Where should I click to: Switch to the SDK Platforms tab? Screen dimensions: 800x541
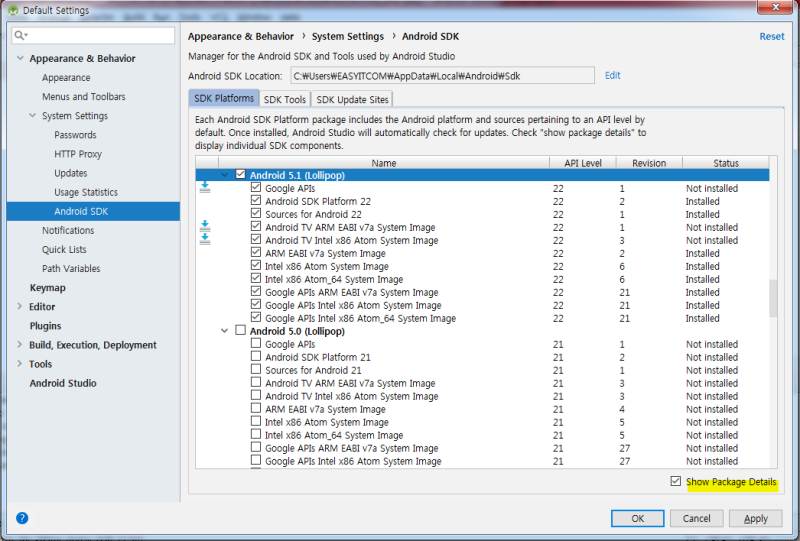tap(223, 99)
